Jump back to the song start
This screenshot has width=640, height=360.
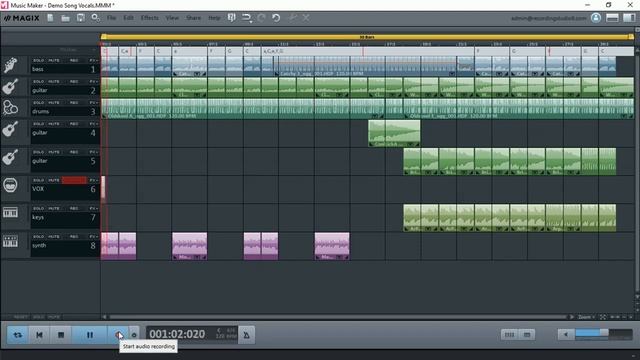click(39, 335)
